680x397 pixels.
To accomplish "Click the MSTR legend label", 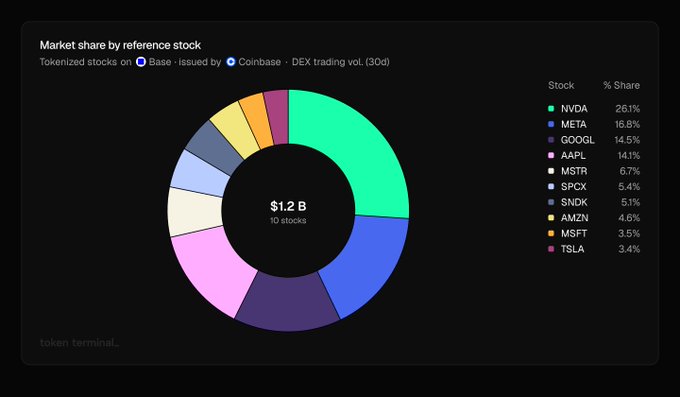I will (x=574, y=171).
